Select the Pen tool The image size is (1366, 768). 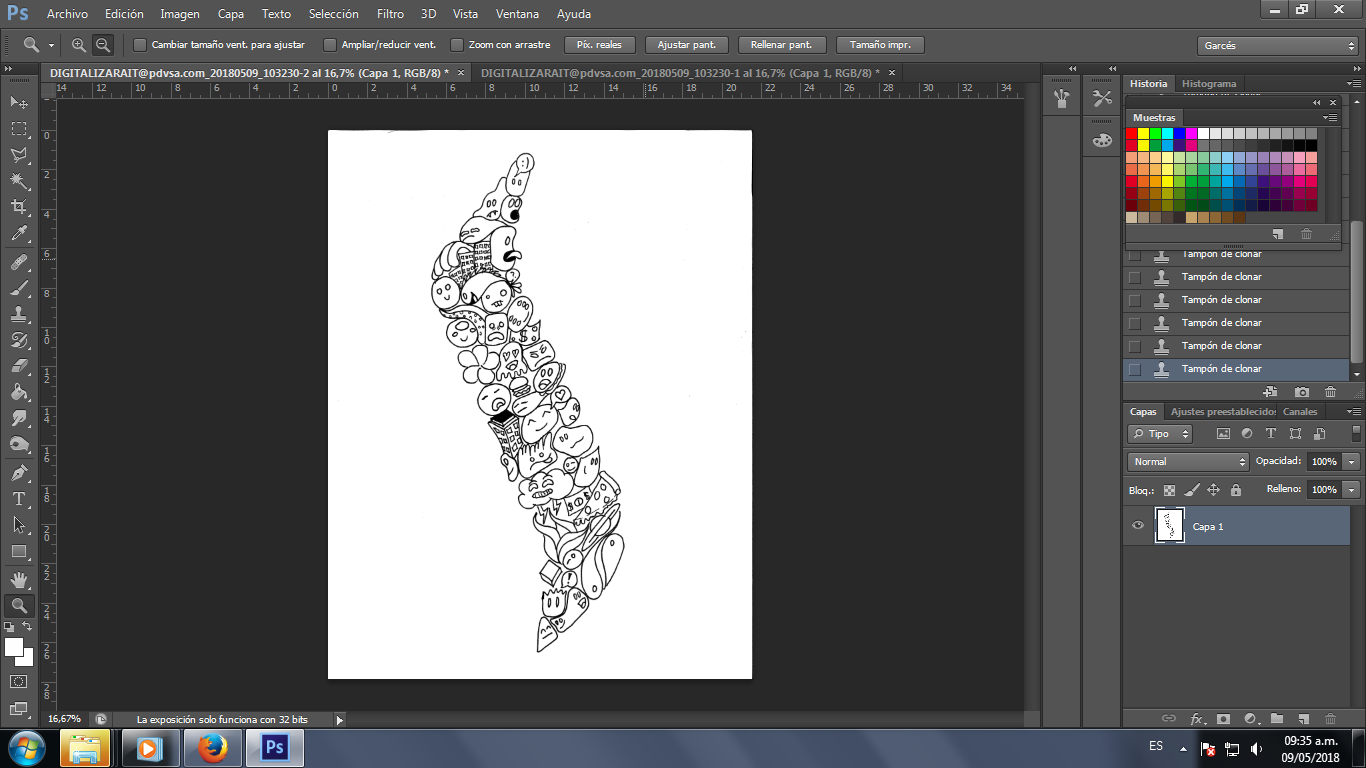click(19, 472)
